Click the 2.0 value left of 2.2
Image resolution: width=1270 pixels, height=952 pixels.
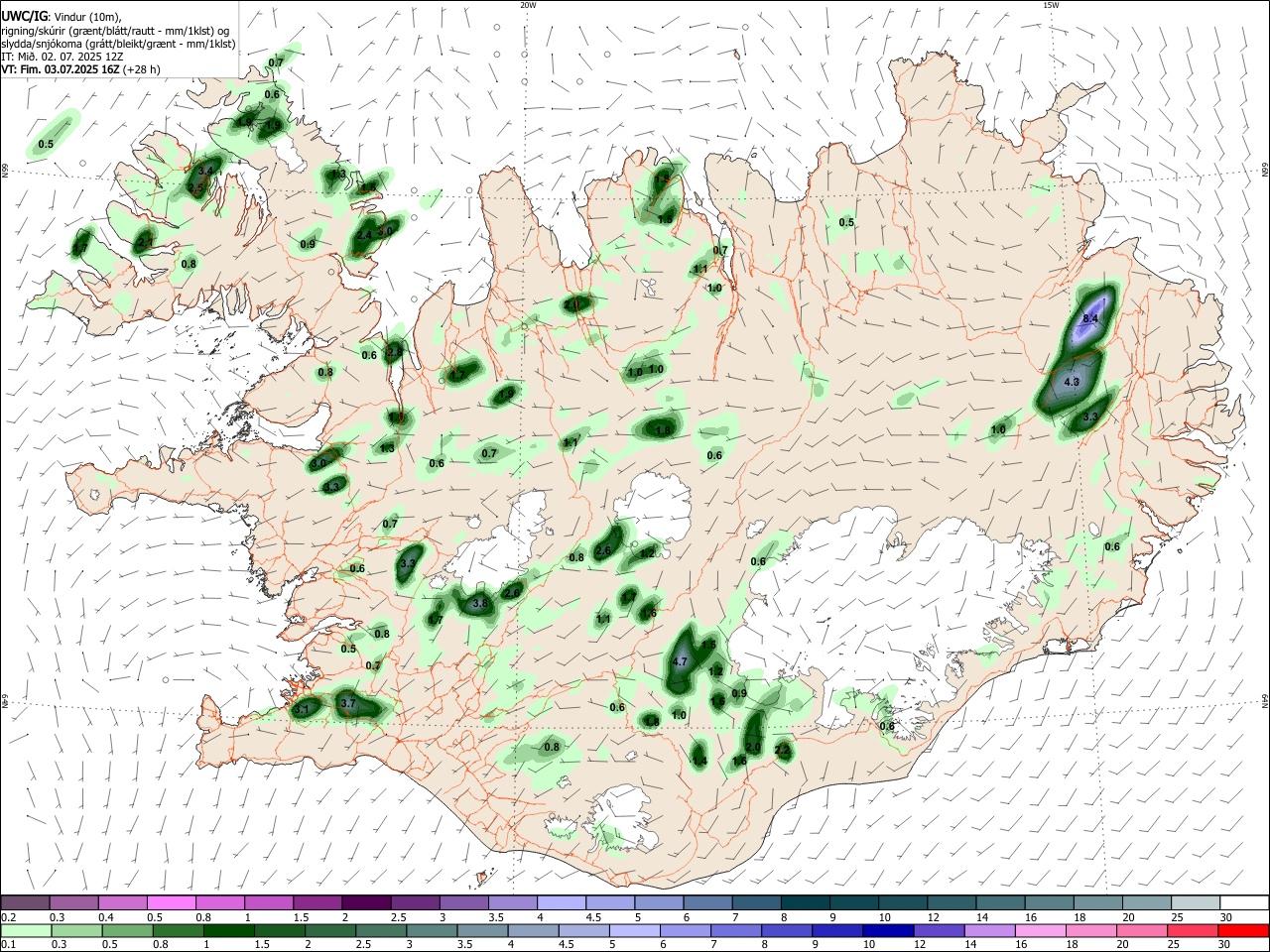(x=753, y=748)
